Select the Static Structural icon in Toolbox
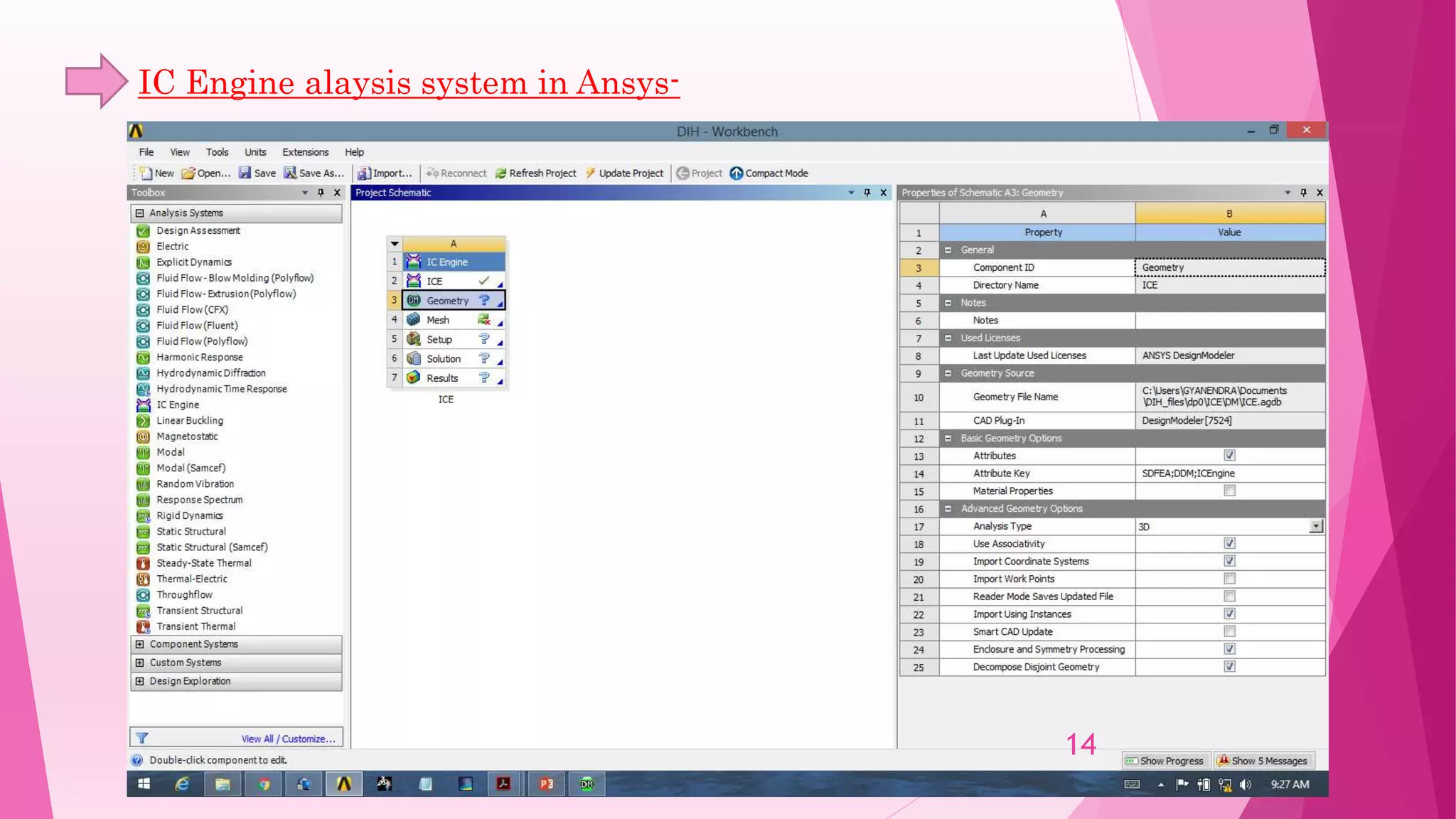The image size is (1456, 819). [x=143, y=531]
